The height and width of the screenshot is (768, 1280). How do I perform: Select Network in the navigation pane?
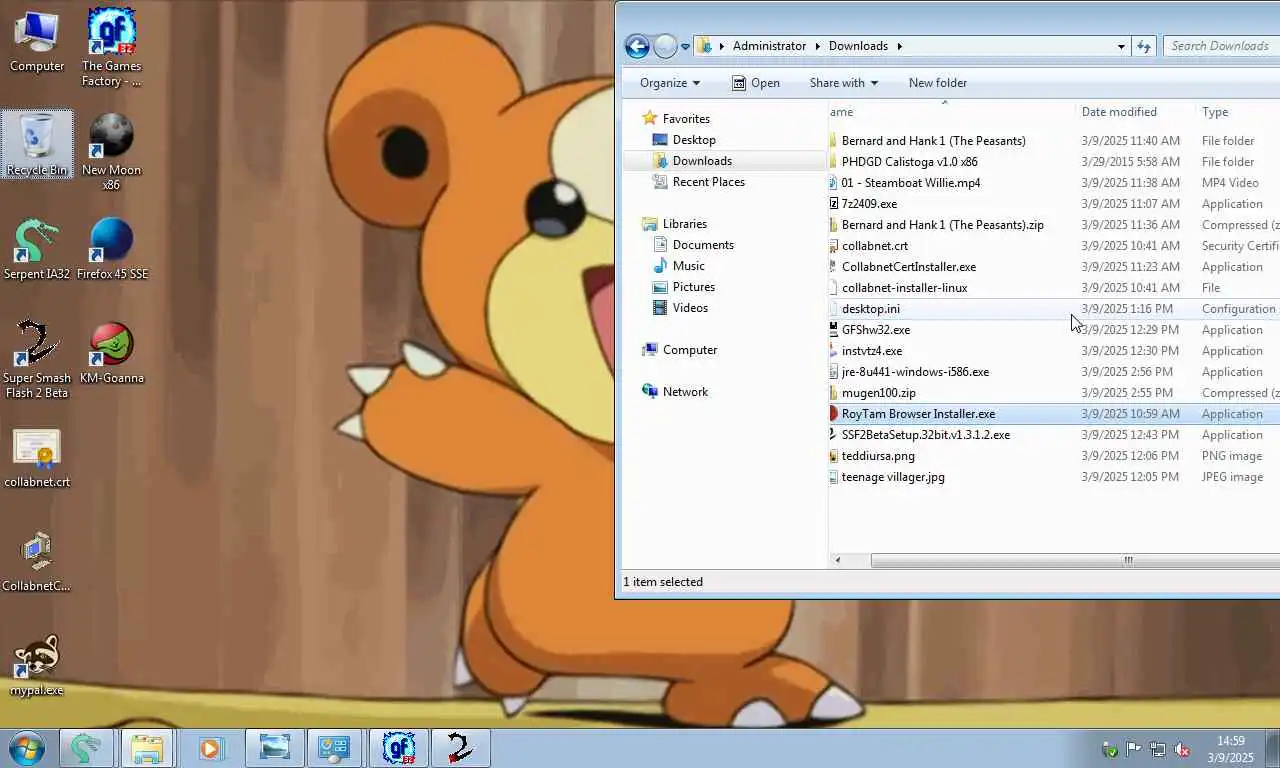(685, 392)
